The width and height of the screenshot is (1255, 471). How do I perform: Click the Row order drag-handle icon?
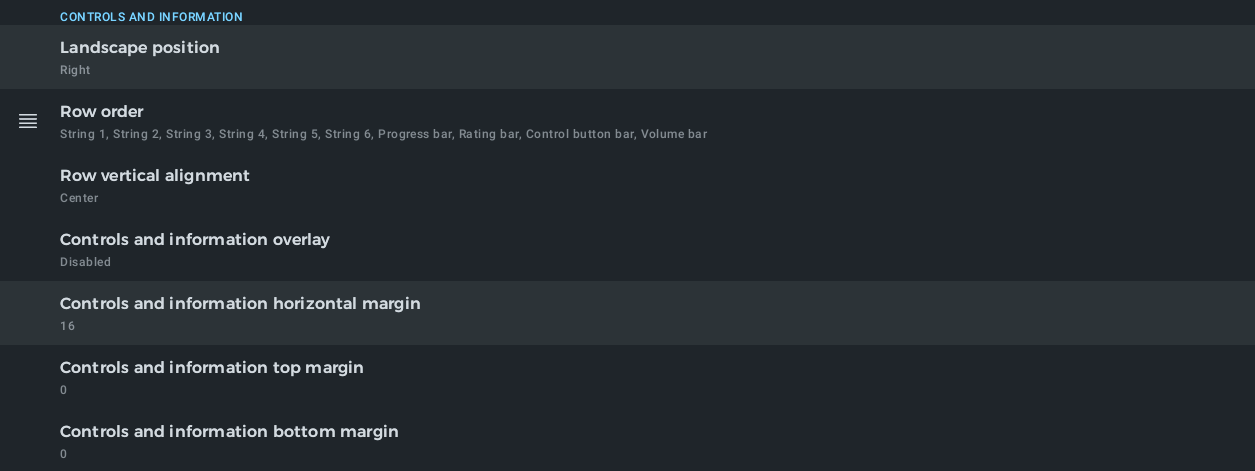pyautogui.click(x=28, y=121)
